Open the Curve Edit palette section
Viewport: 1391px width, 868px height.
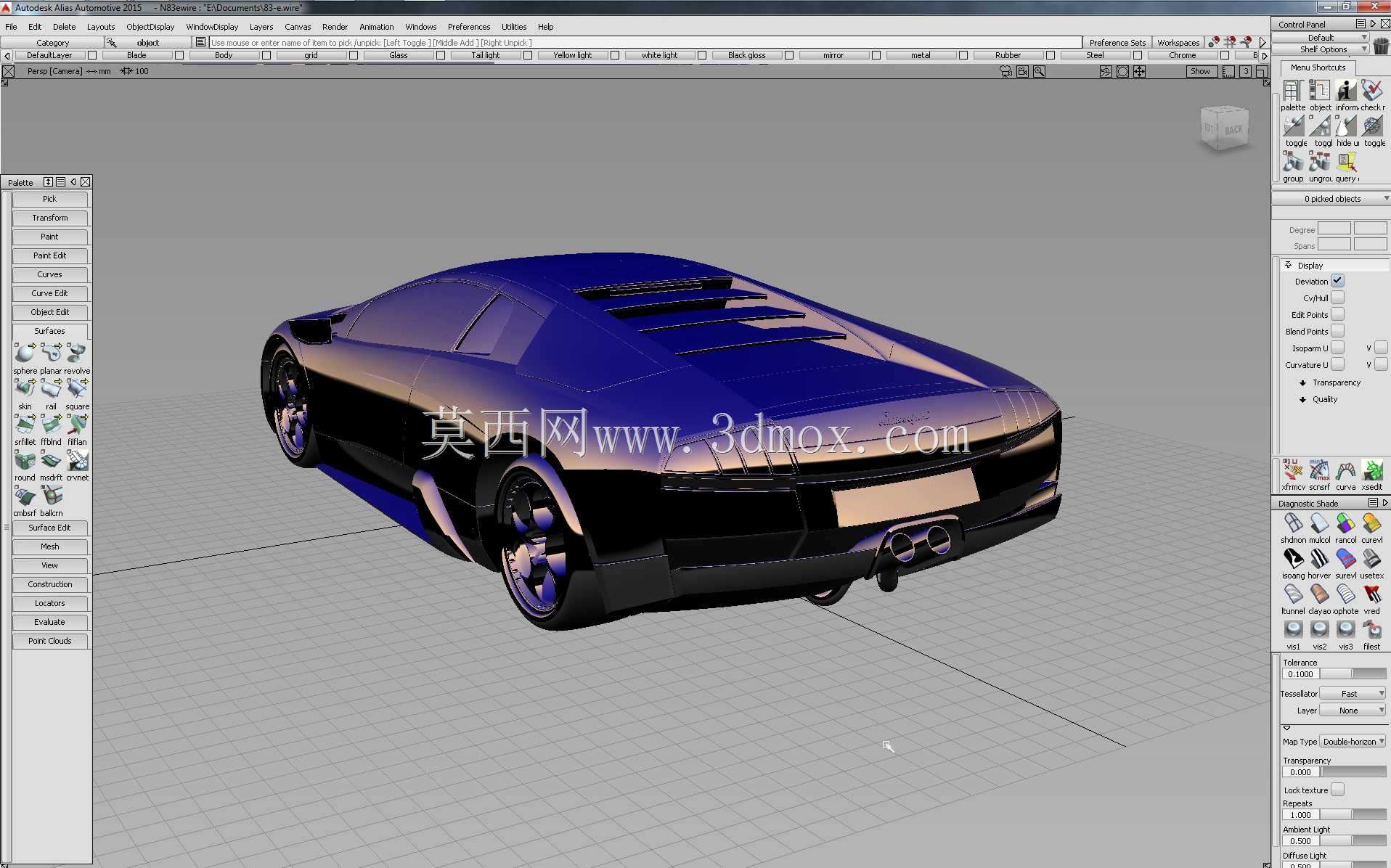click(50, 293)
